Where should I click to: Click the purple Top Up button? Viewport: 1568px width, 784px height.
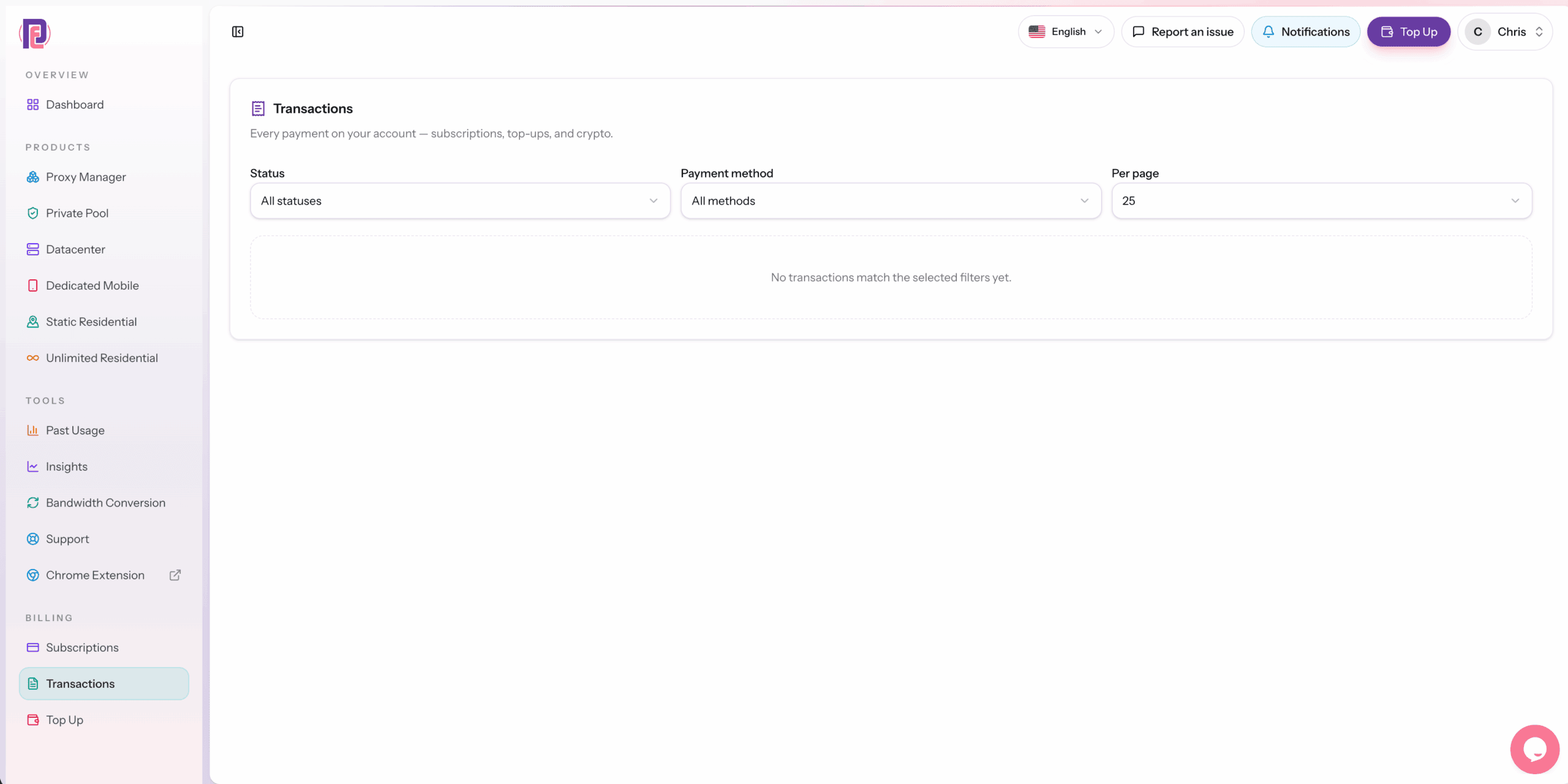click(x=1409, y=32)
